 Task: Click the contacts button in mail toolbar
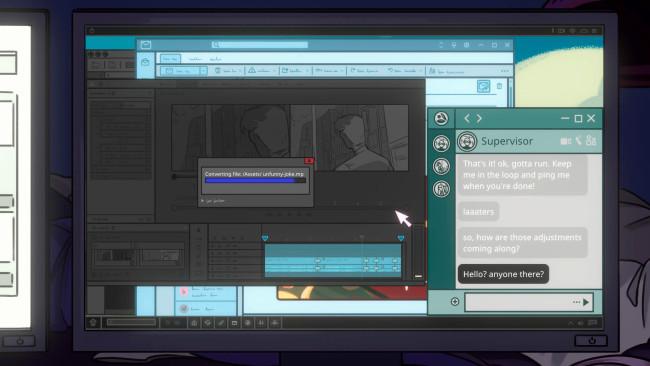pos(446,71)
